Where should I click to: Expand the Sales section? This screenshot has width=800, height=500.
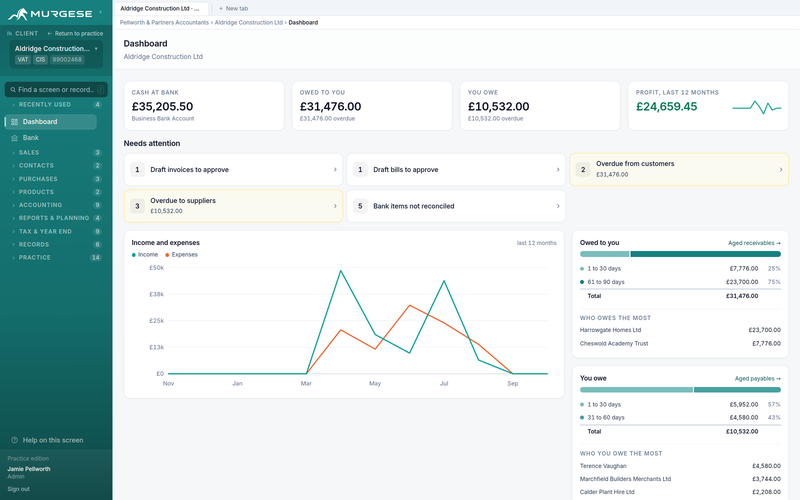pos(56,153)
